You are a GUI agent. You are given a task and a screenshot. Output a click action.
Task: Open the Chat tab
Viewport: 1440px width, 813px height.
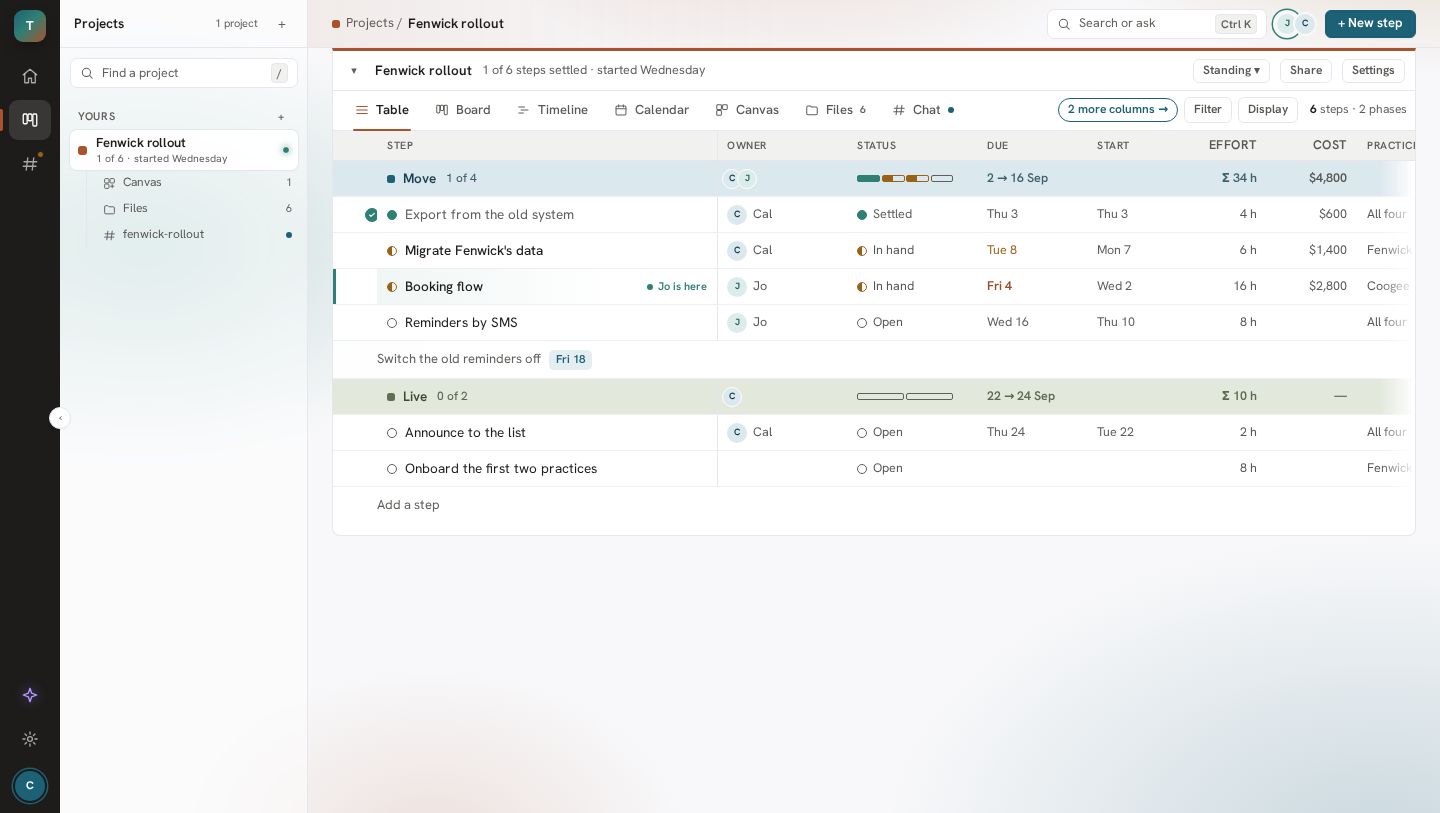pos(923,110)
